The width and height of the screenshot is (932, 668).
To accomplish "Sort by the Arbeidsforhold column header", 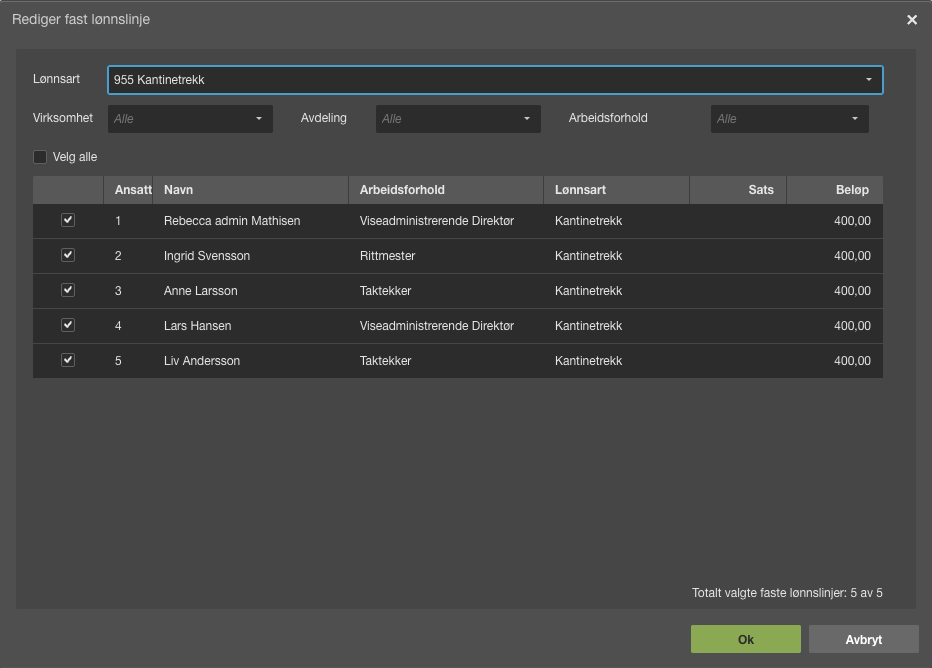I will (446, 190).
